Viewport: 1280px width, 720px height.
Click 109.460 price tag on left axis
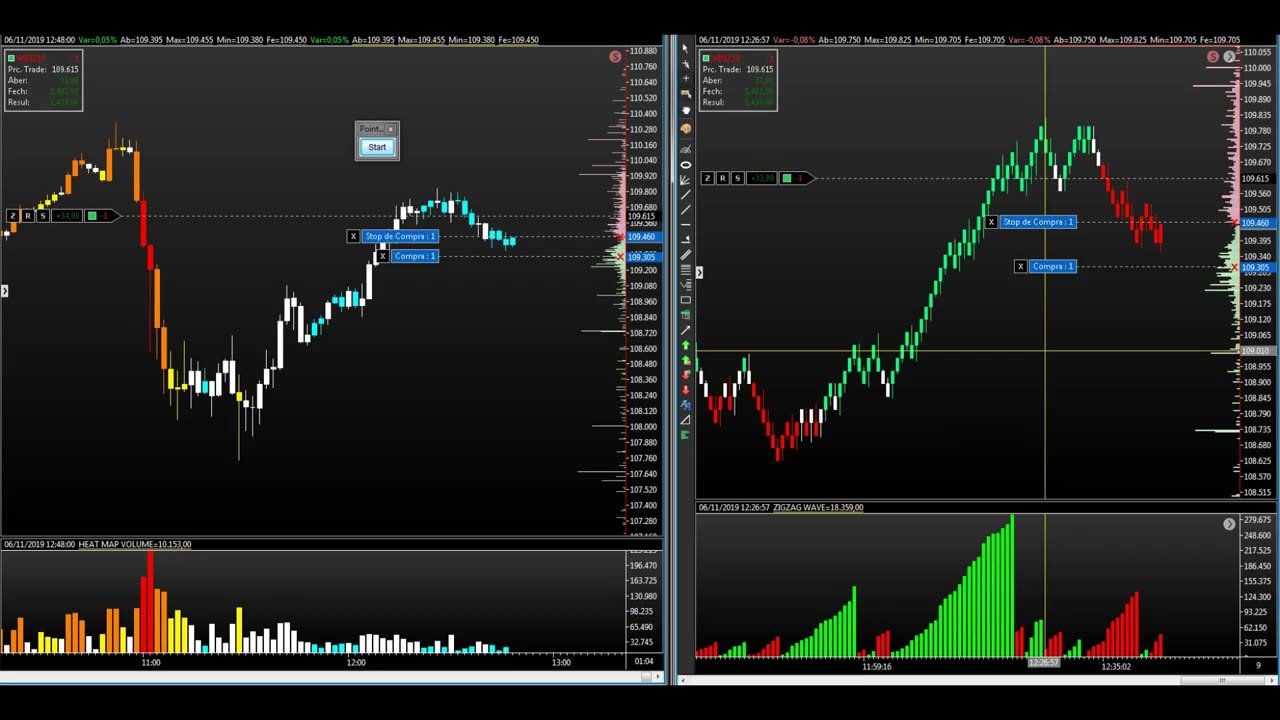tap(641, 237)
